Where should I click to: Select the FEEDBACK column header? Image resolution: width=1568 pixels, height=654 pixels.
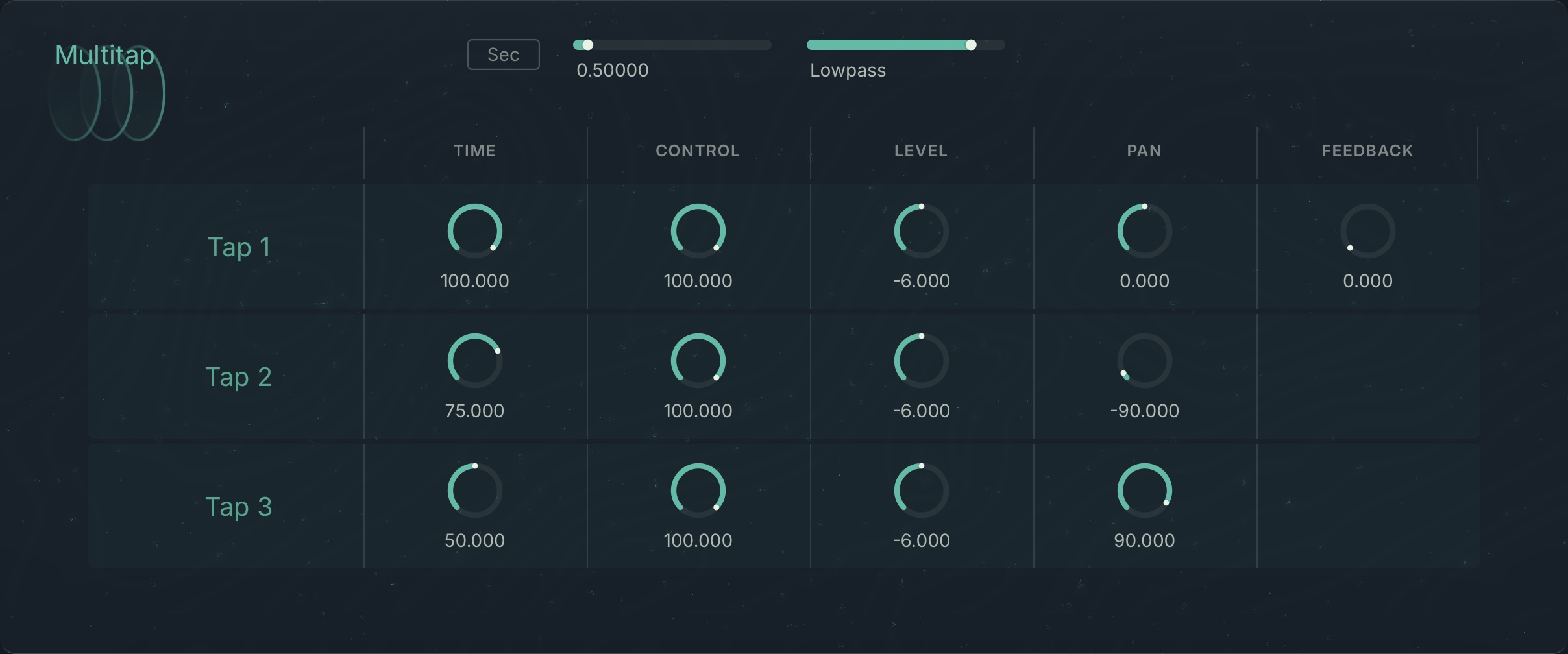point(1367,151)
